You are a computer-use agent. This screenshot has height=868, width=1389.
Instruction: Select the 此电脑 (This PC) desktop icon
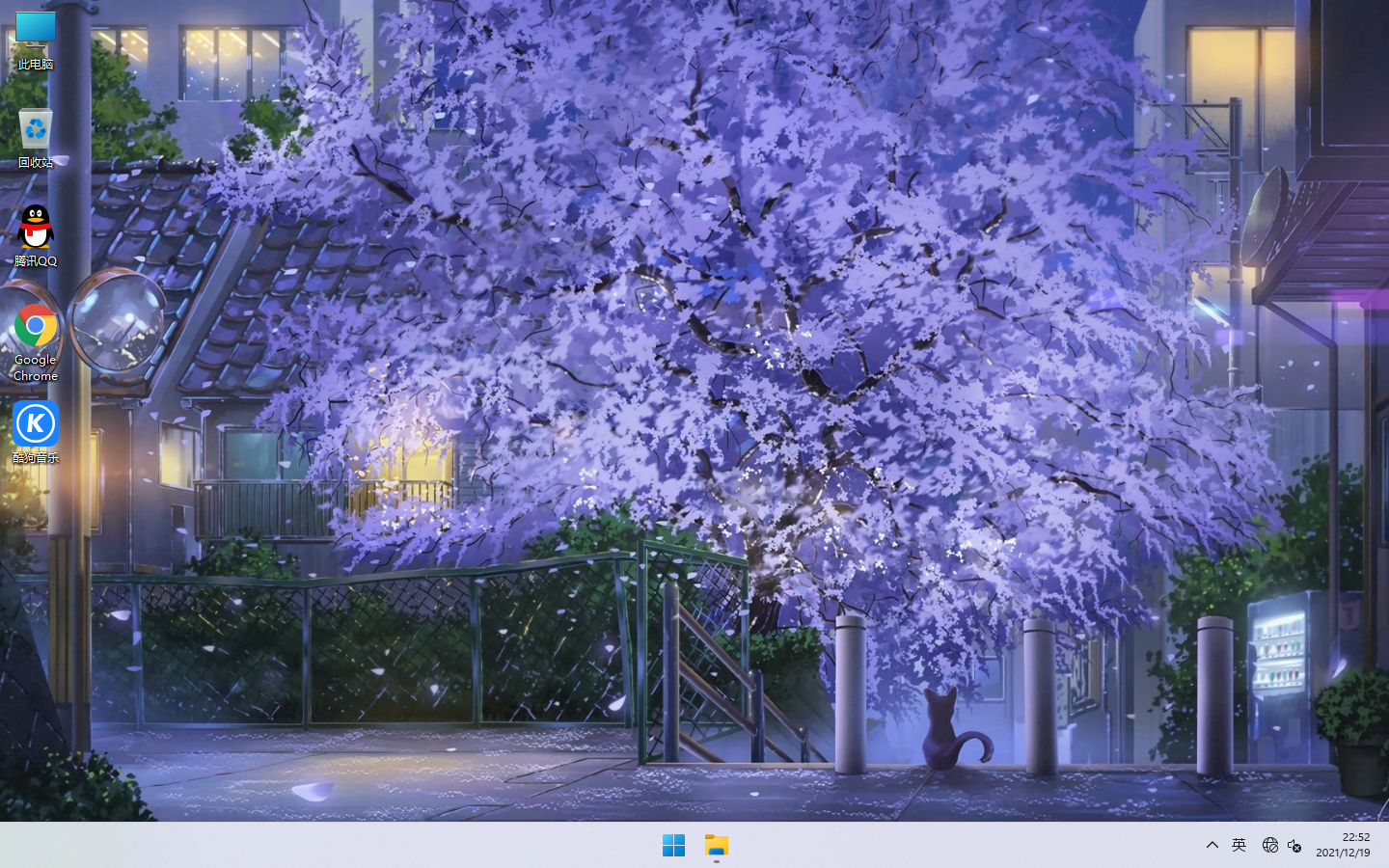[x=36, y=29]
